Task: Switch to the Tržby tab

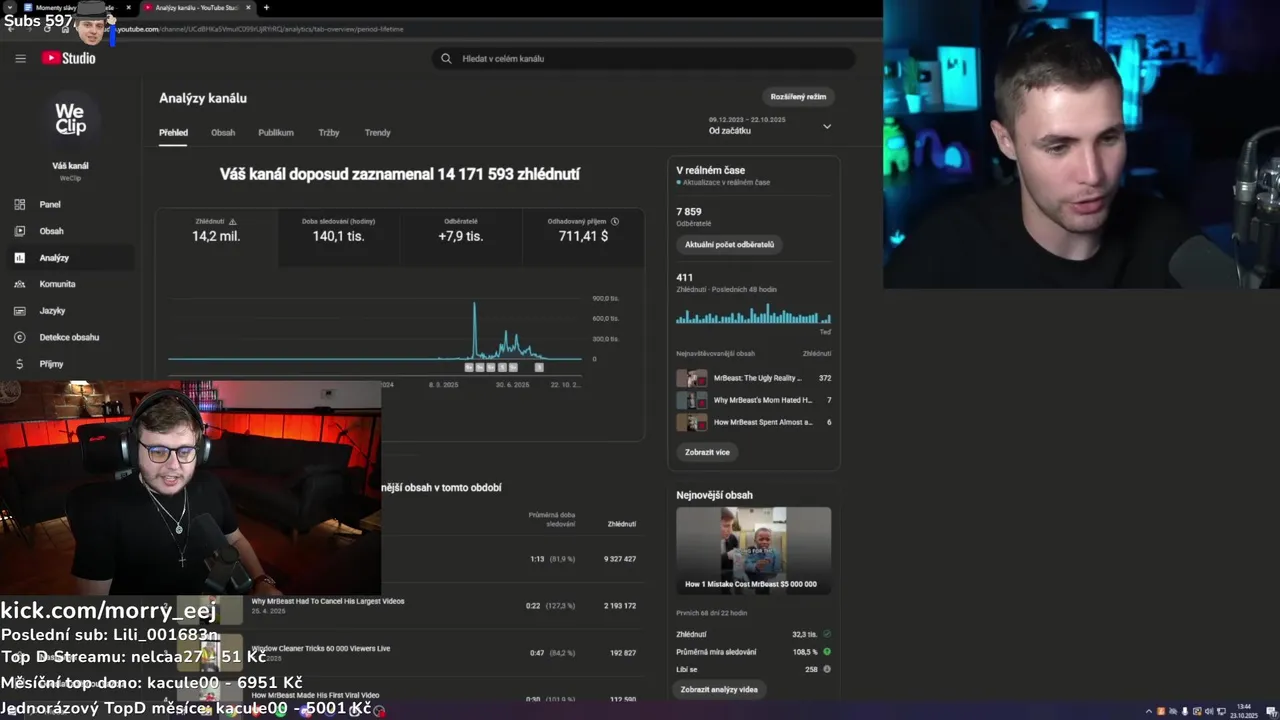Action: 329,132
